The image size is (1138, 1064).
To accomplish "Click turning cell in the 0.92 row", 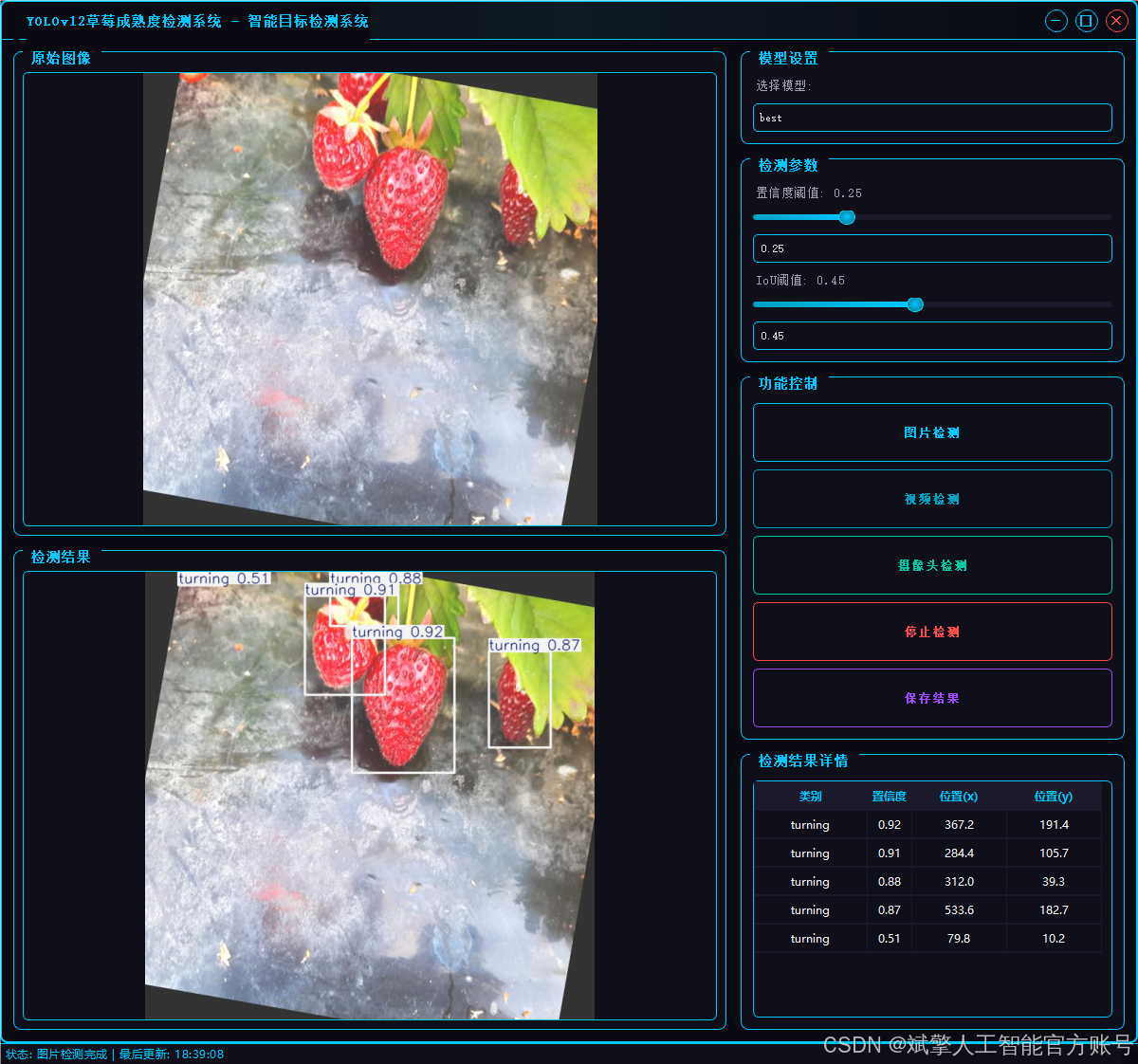I will tap(811, 825).
